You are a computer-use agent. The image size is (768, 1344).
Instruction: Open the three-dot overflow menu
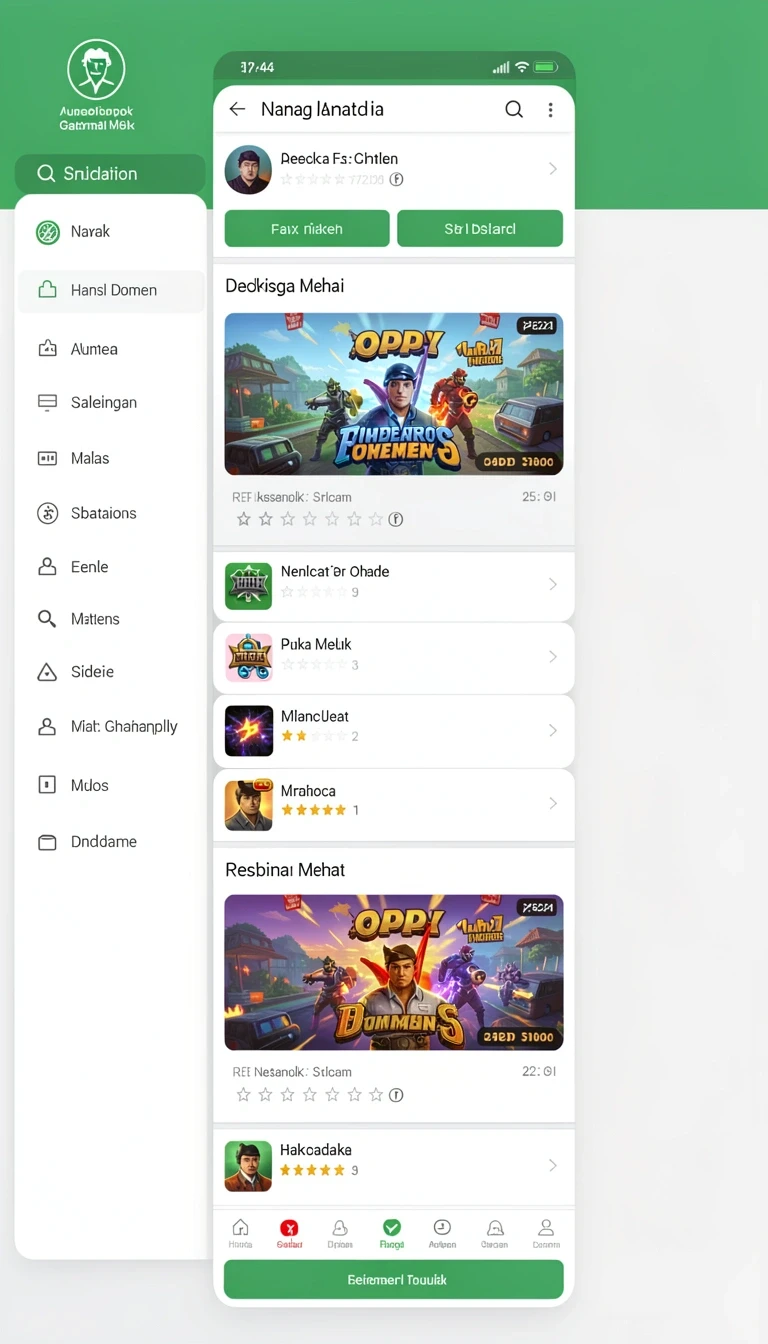coord(550,110)
